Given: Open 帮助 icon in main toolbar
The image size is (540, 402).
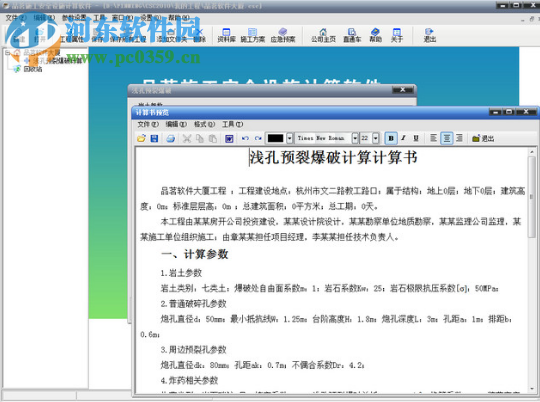Looking at the screenshot, I should [x=375, y=35].
